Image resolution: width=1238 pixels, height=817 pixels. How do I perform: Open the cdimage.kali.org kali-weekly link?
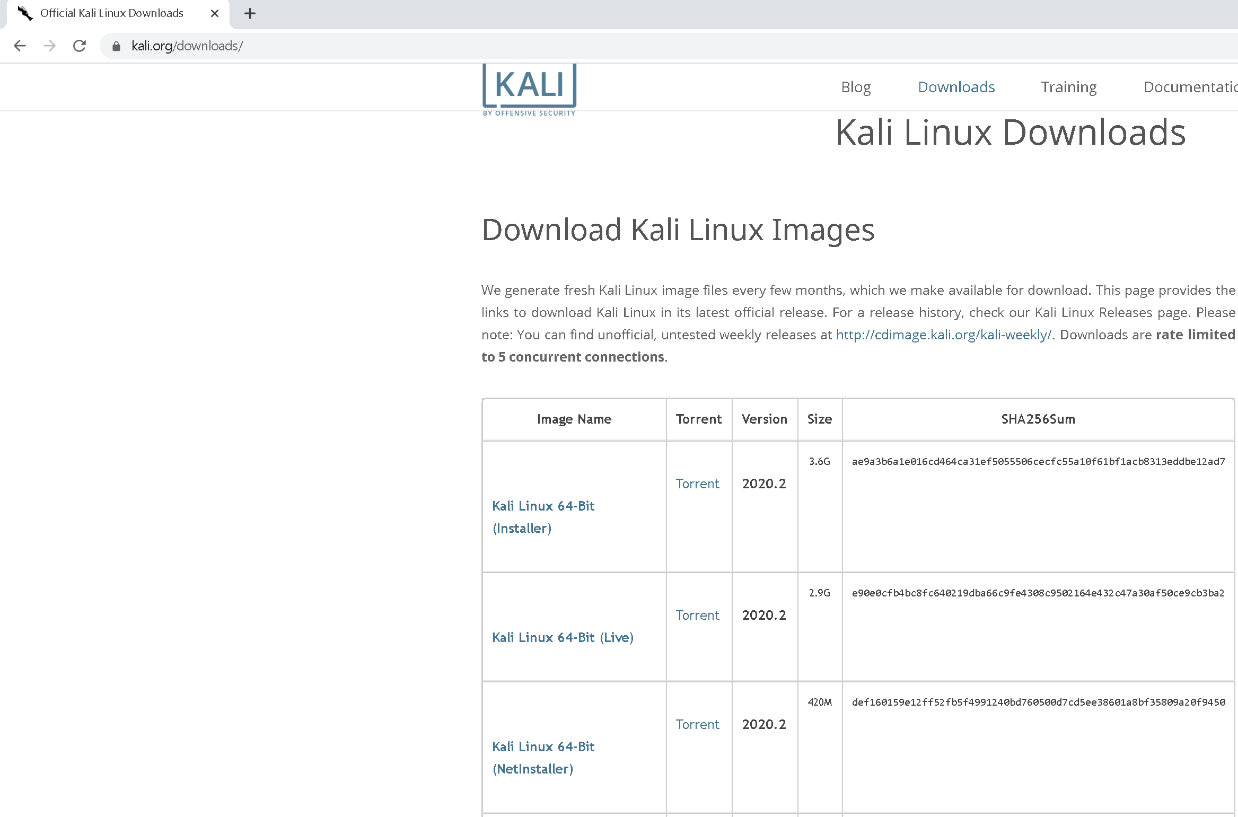(x=943, y=335)
